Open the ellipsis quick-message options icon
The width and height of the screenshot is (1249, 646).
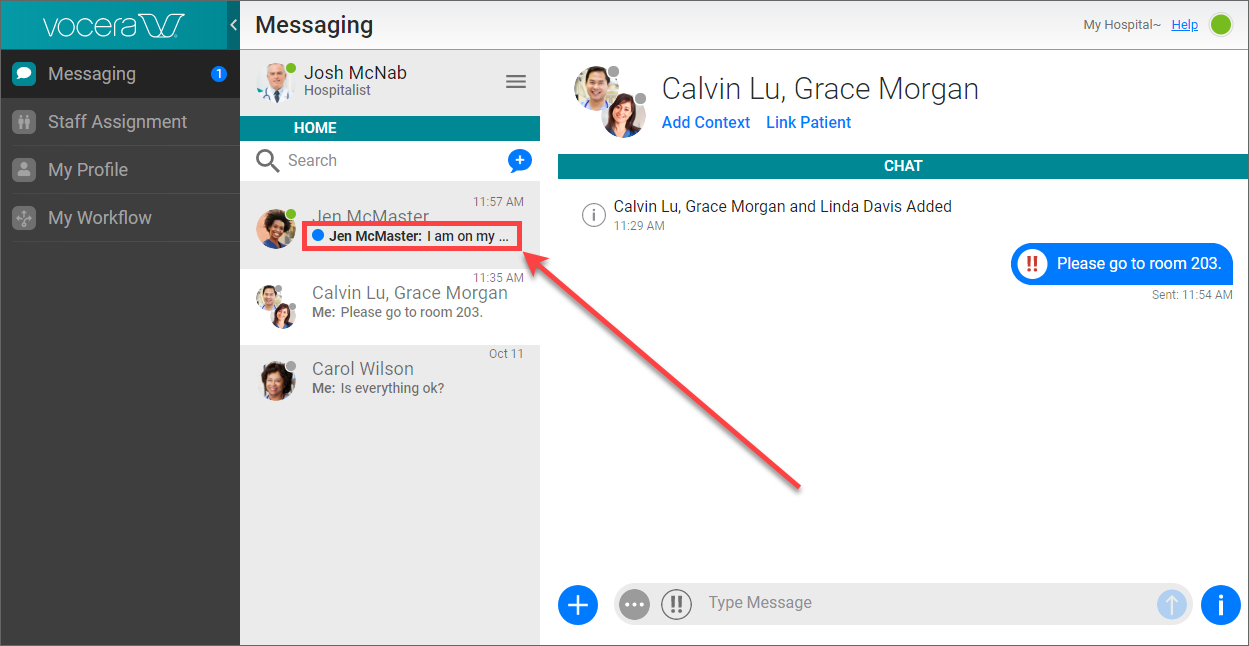[x=634, y=604]
